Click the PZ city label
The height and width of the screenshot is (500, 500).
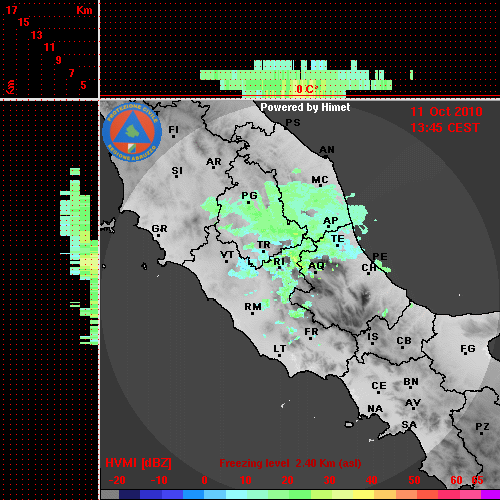pos(482,427)
